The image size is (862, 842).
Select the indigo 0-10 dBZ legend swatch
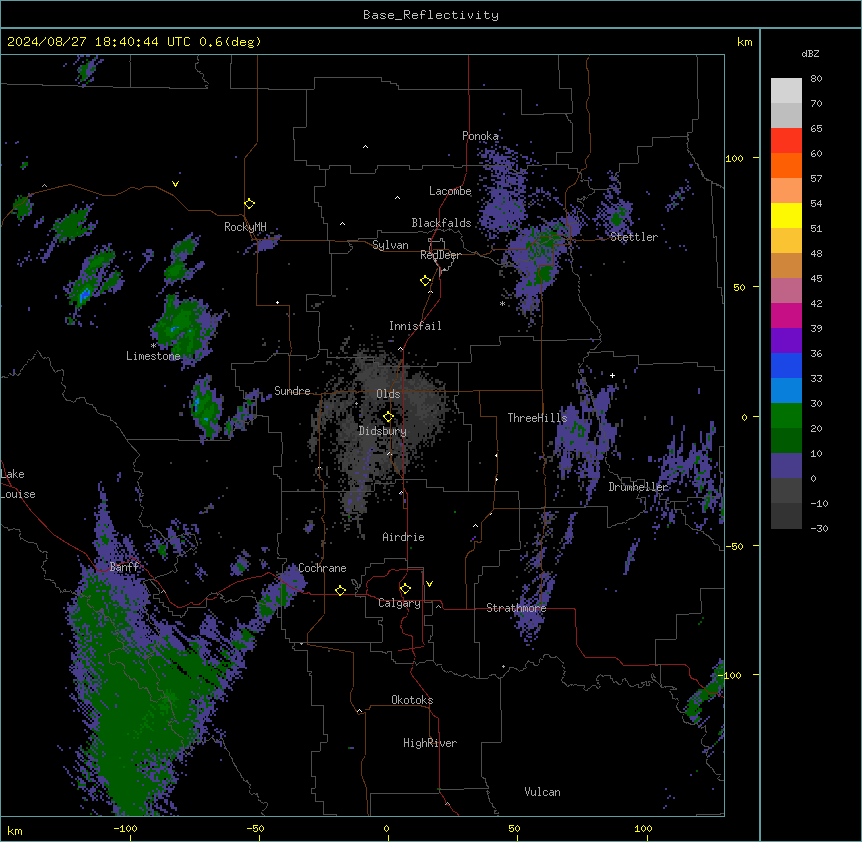pyautogui.click(x=786, y=466)
